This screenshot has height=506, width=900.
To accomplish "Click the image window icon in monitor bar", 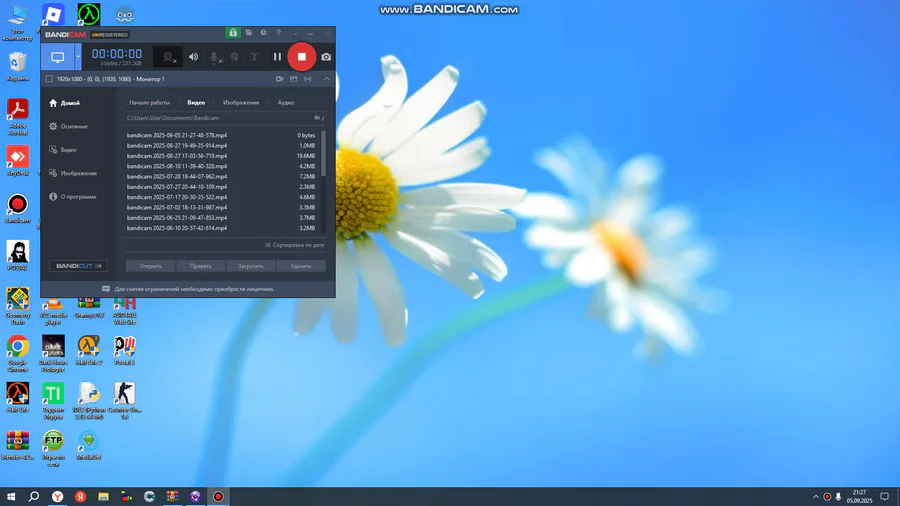I will pyautogui.click(x=293, y=79).
